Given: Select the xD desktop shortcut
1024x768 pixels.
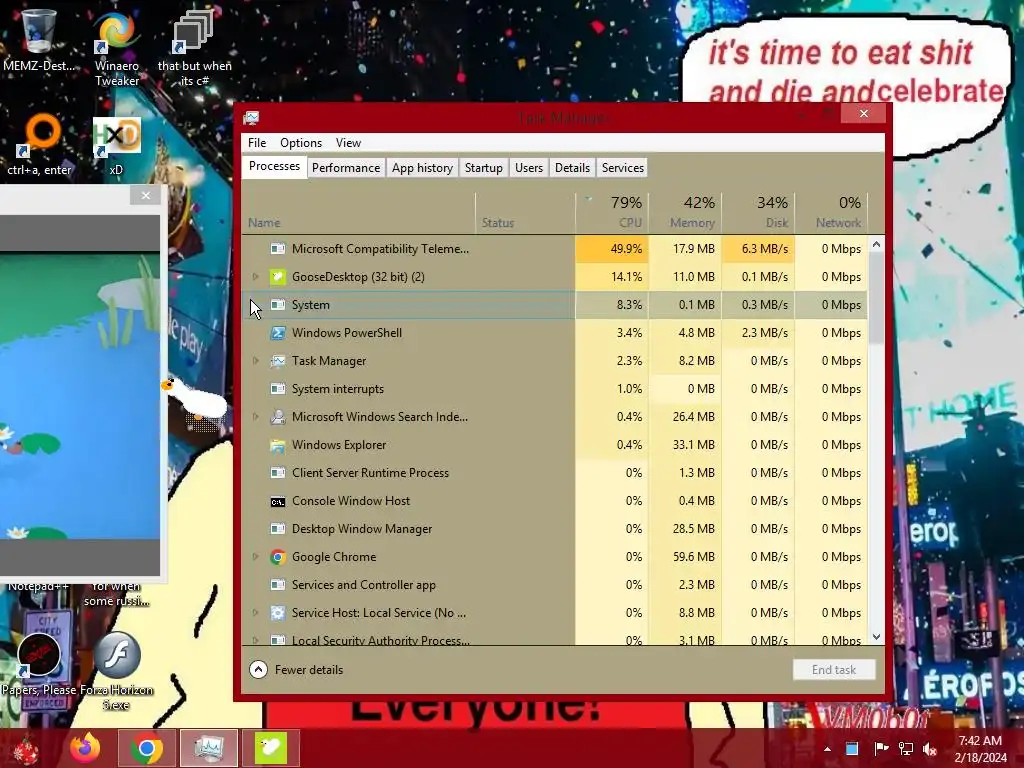Looking at the screenshot, I should (x=116, y=146).
